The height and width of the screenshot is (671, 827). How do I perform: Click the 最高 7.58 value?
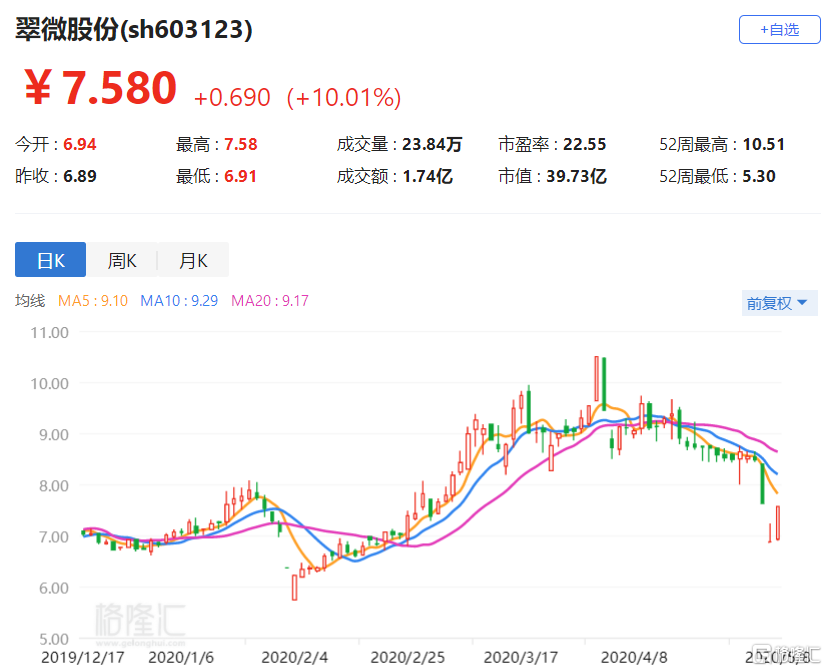pyautogui.click(x=217, y=144)
